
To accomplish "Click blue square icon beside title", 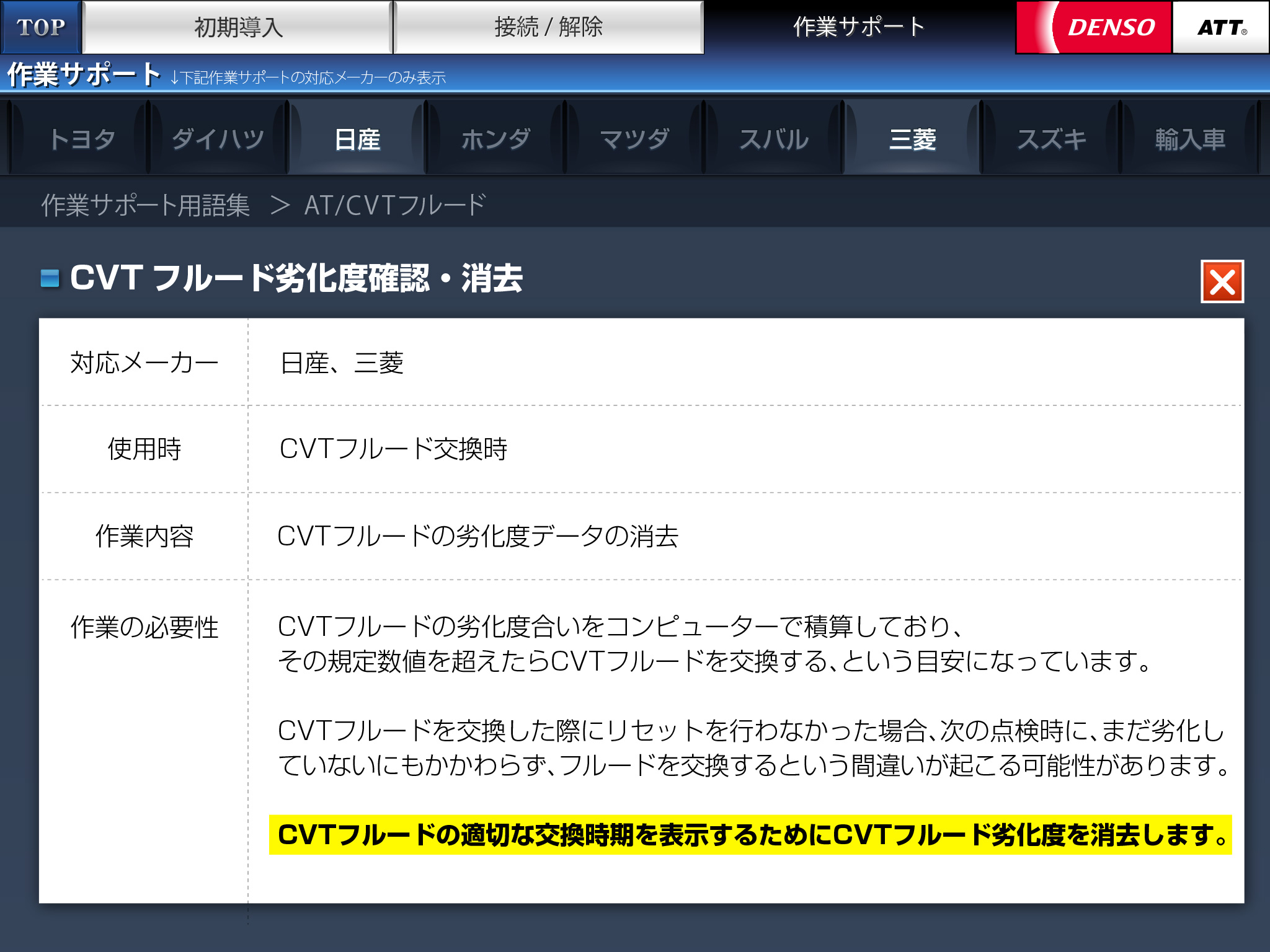I will tap(50, 278).
